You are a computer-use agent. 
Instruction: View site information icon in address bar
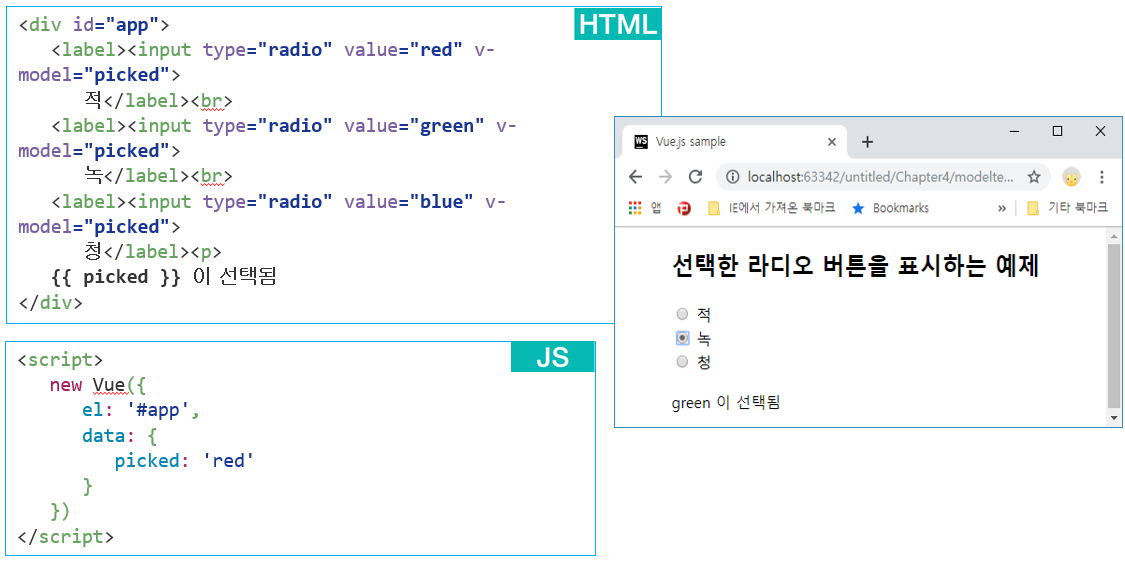[x=733, y=177]
